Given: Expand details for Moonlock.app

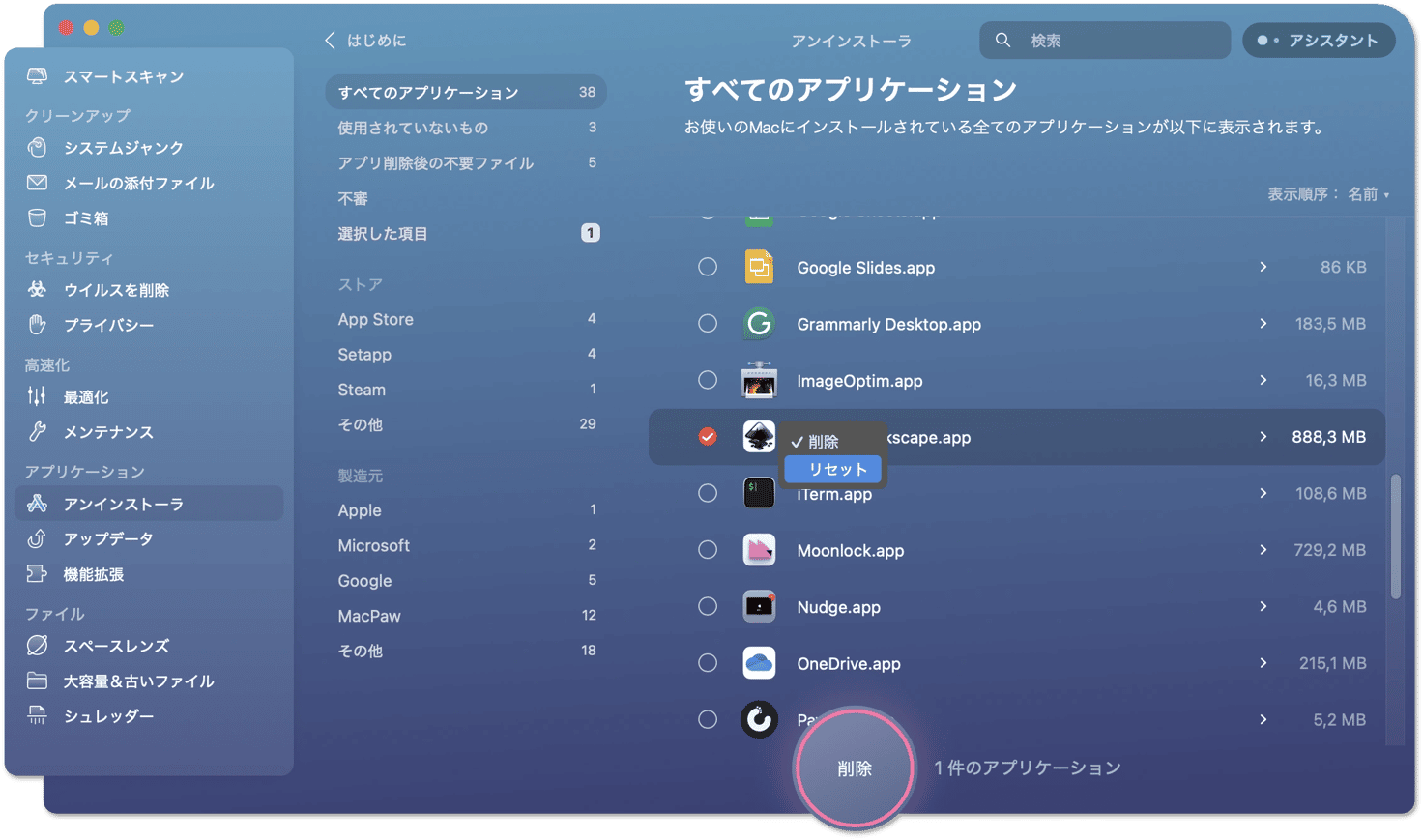Looking at the screenshot, I should click(x=1263, y=550).
